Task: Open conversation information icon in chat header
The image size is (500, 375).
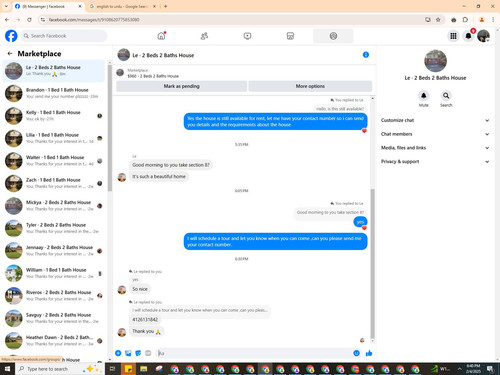Action: pos(366,55)
